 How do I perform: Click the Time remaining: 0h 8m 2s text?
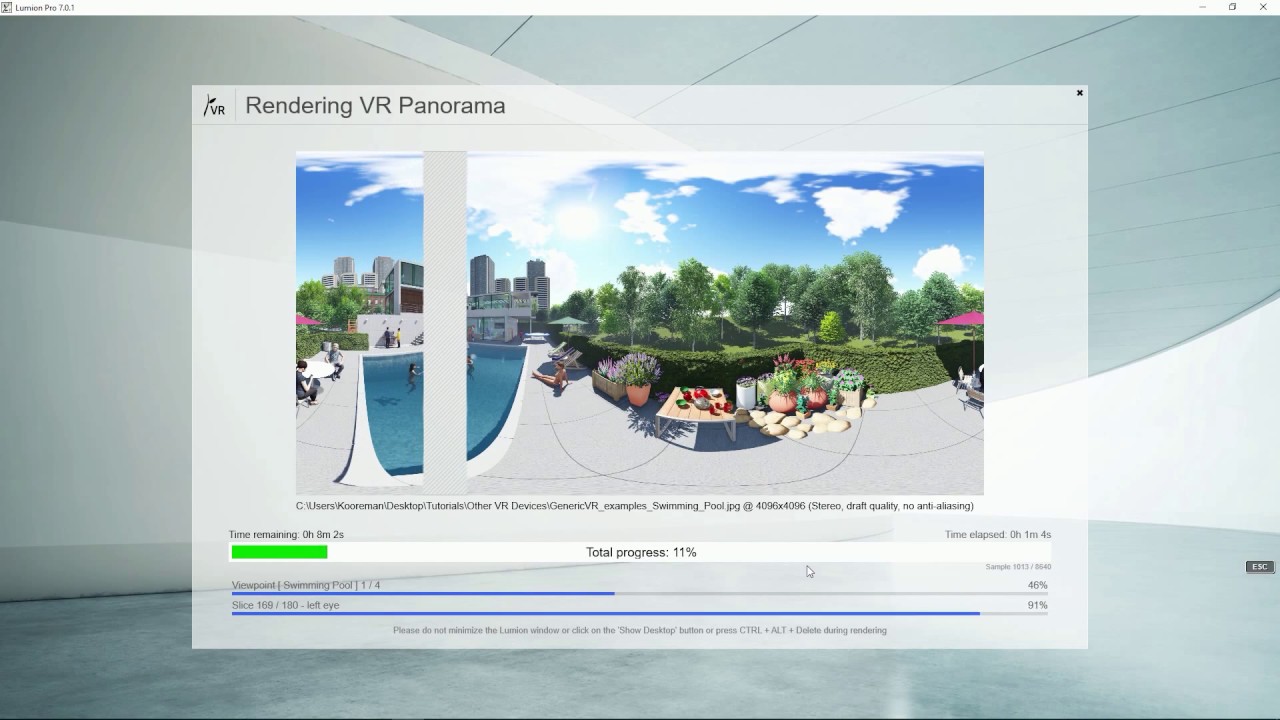[286, 535]
